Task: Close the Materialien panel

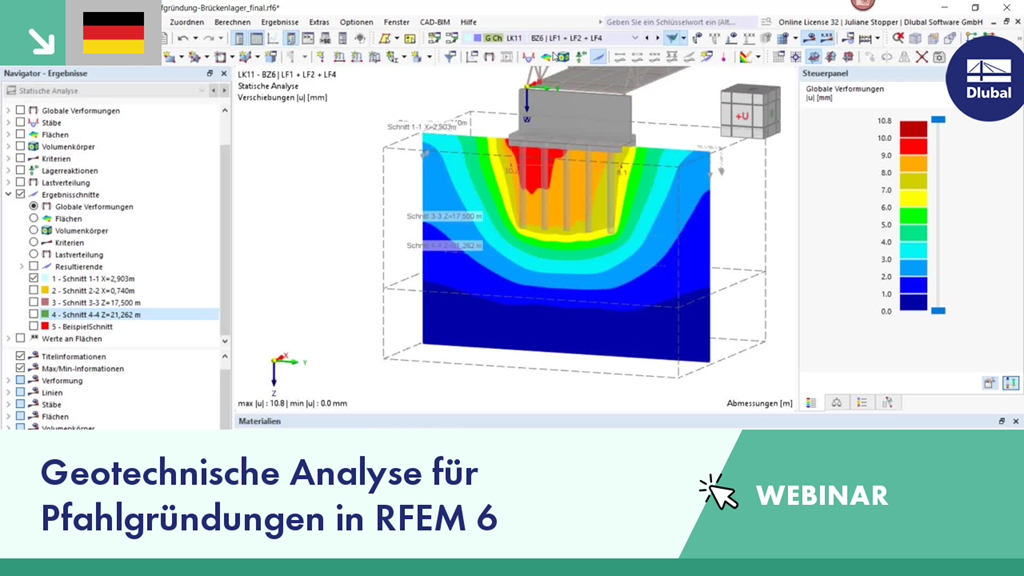Action: (x=1016, y=421)
